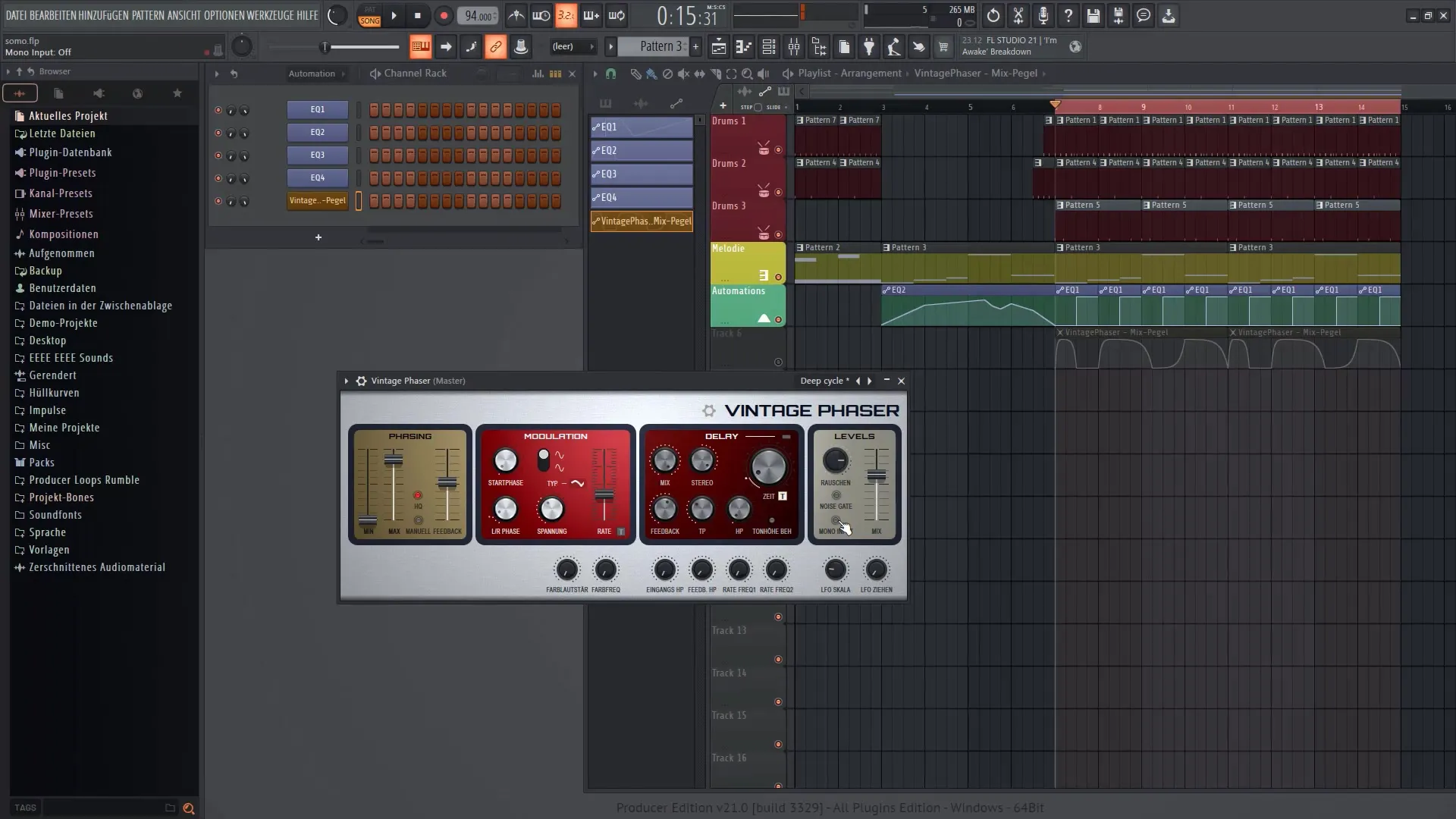The image size is (1456, 819).
Task: Open the Automation group dropdown in Channel Rack
Action: (316, 74)
